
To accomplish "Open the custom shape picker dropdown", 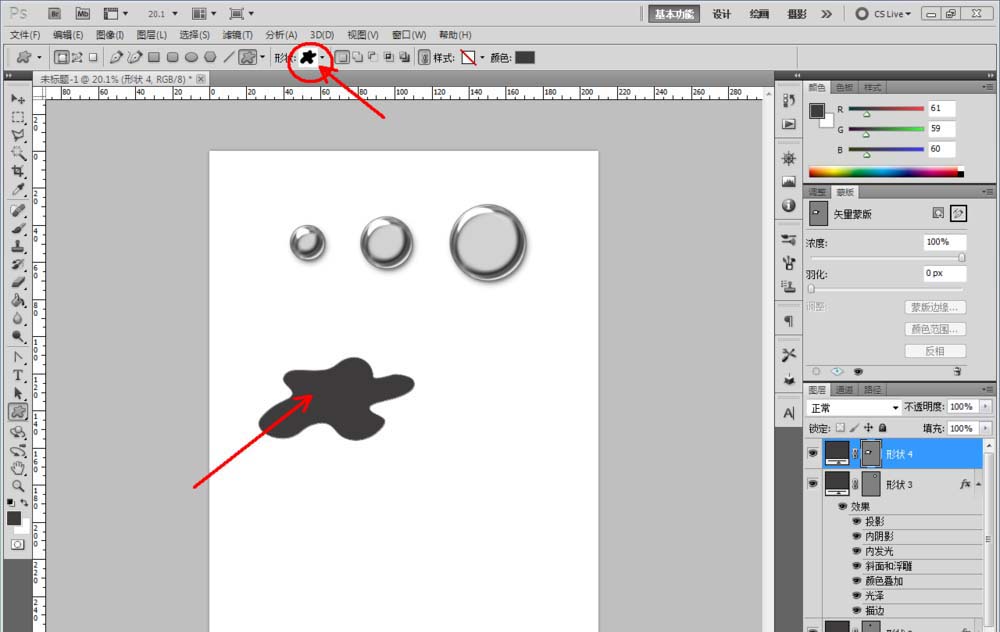I will coord(322,57).
